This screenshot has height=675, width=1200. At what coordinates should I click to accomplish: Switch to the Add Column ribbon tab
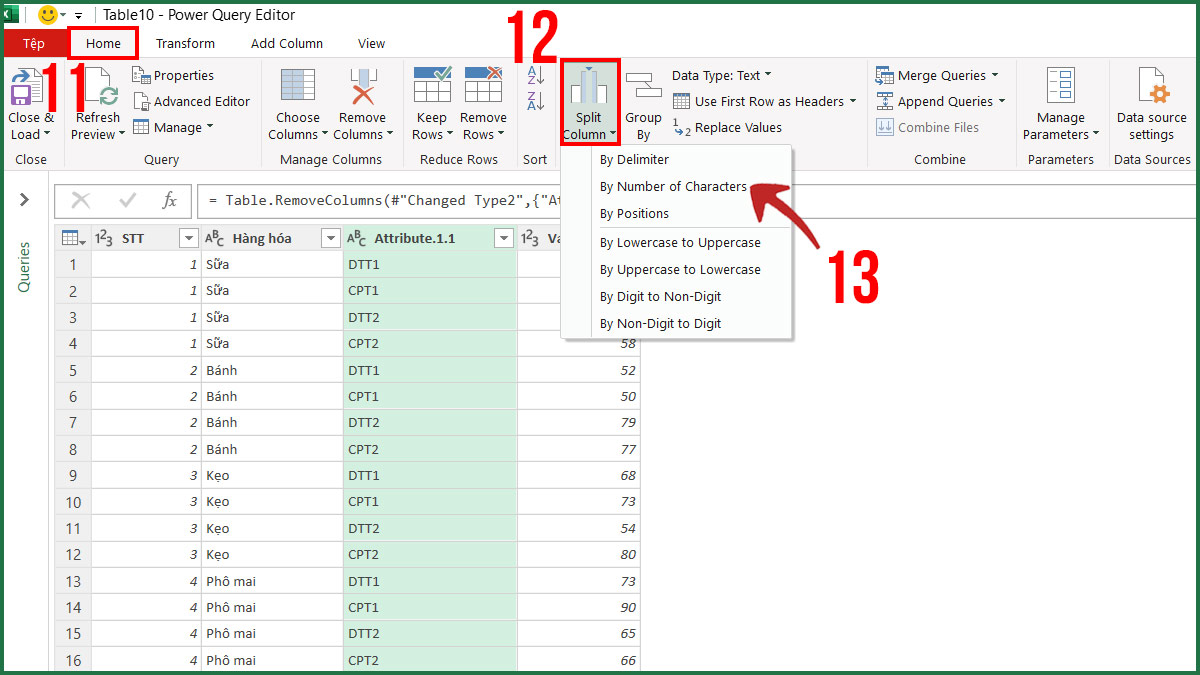287,43
